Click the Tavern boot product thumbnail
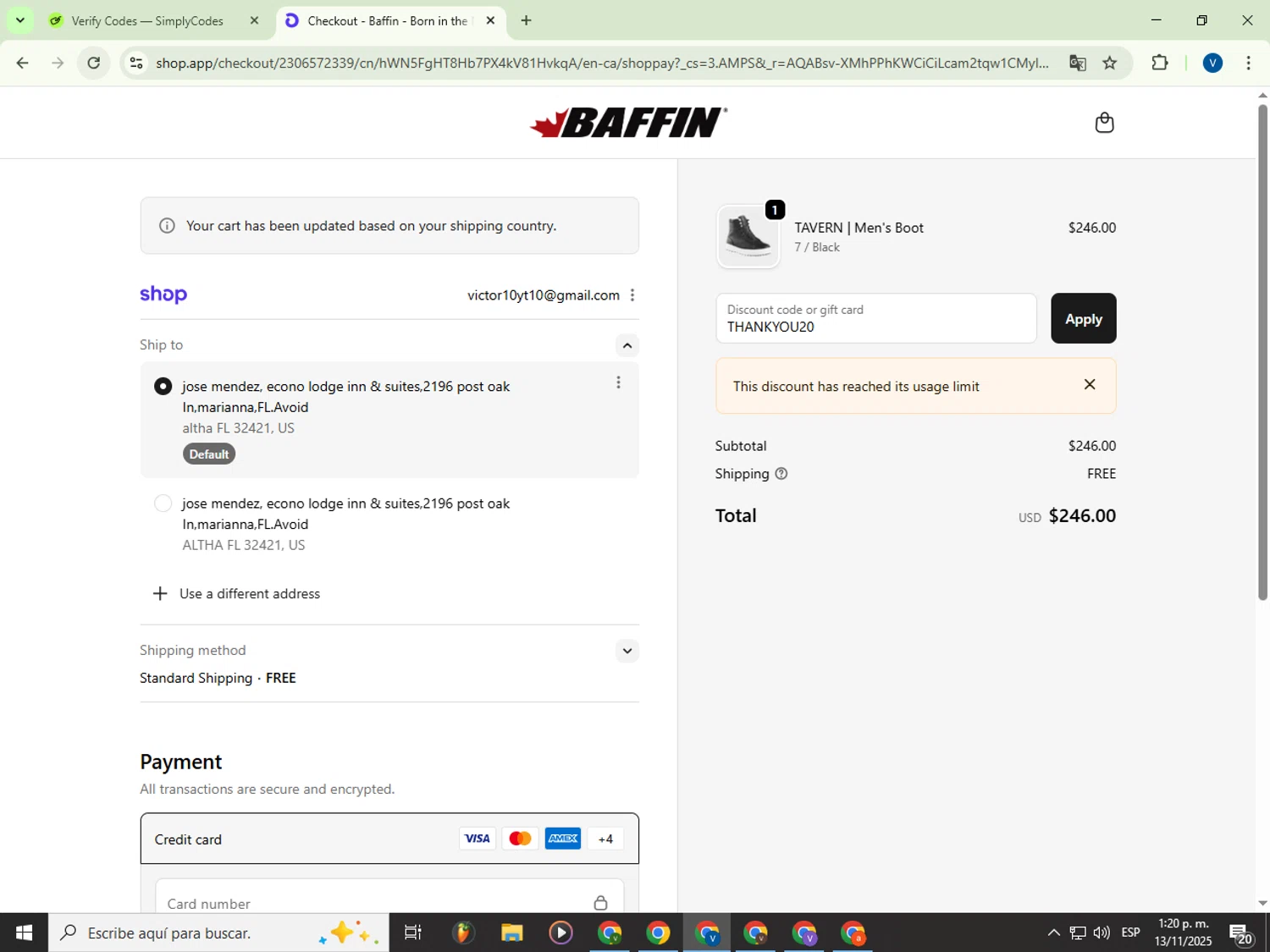 click(748, 236)
